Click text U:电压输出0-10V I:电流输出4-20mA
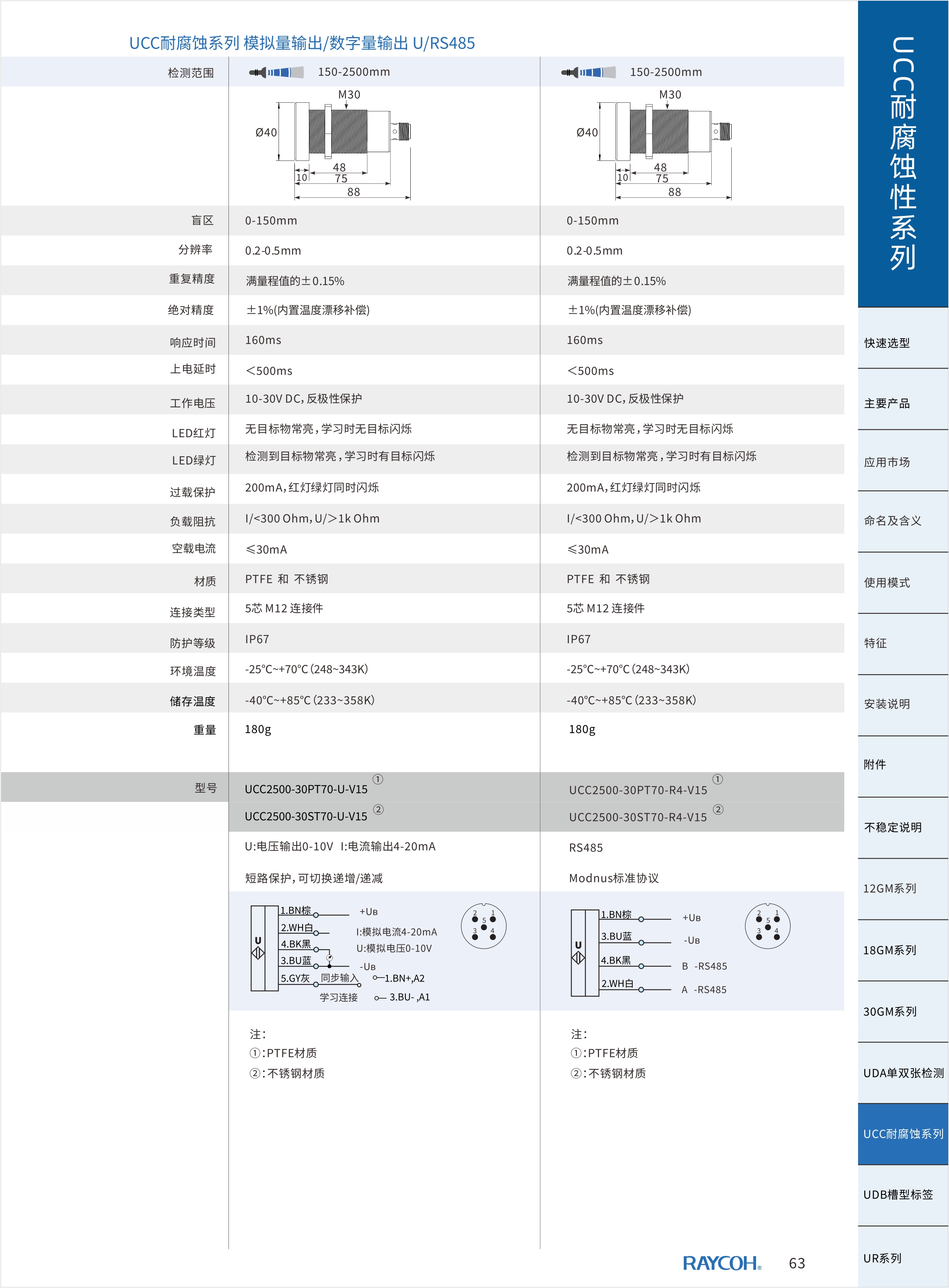 (x=340, y=847)
